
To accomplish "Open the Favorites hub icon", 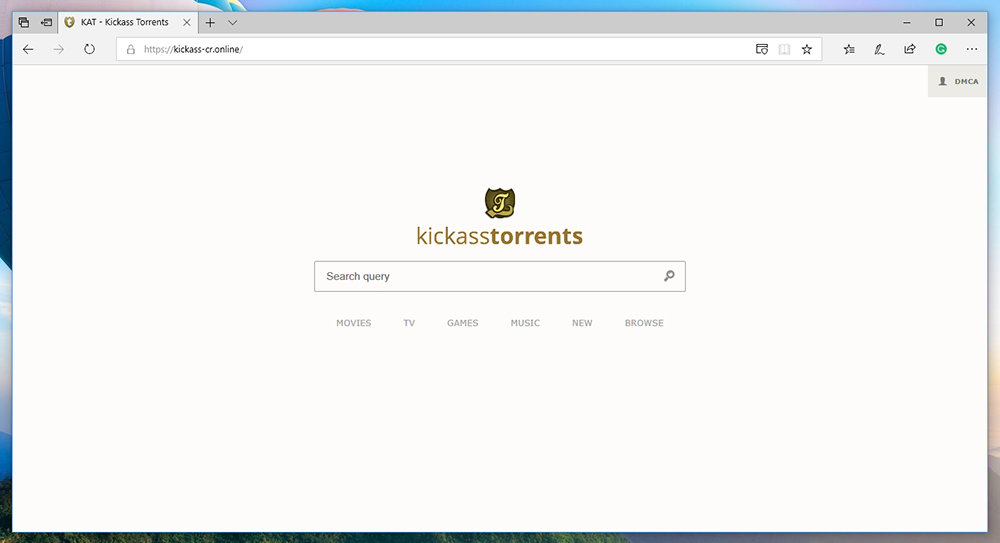I will pos(849,49).
